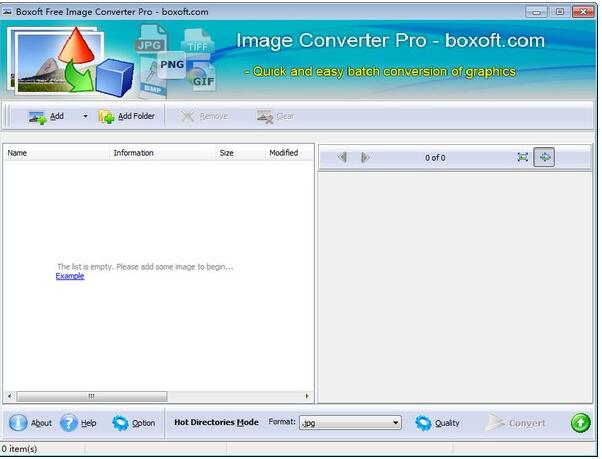Click the green up-arrow circle icon

point(580,423)
